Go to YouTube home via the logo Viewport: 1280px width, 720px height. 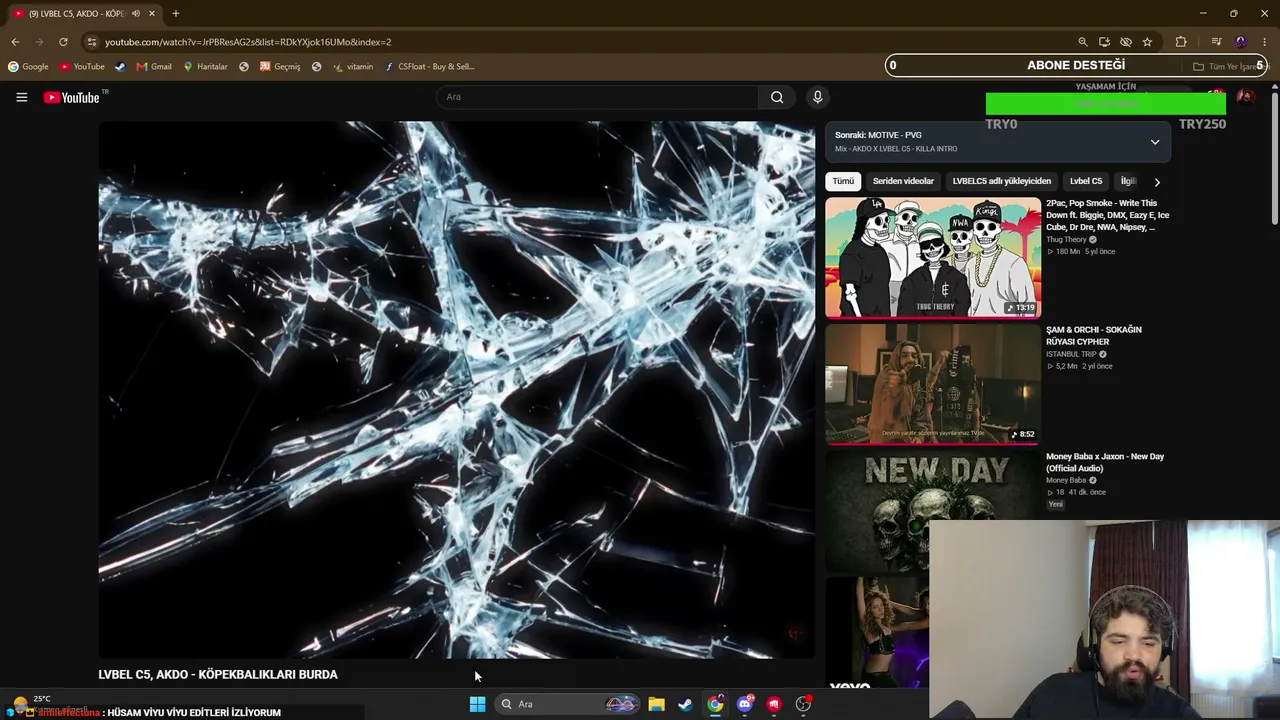pyautogui.click(x=72, y=97)
